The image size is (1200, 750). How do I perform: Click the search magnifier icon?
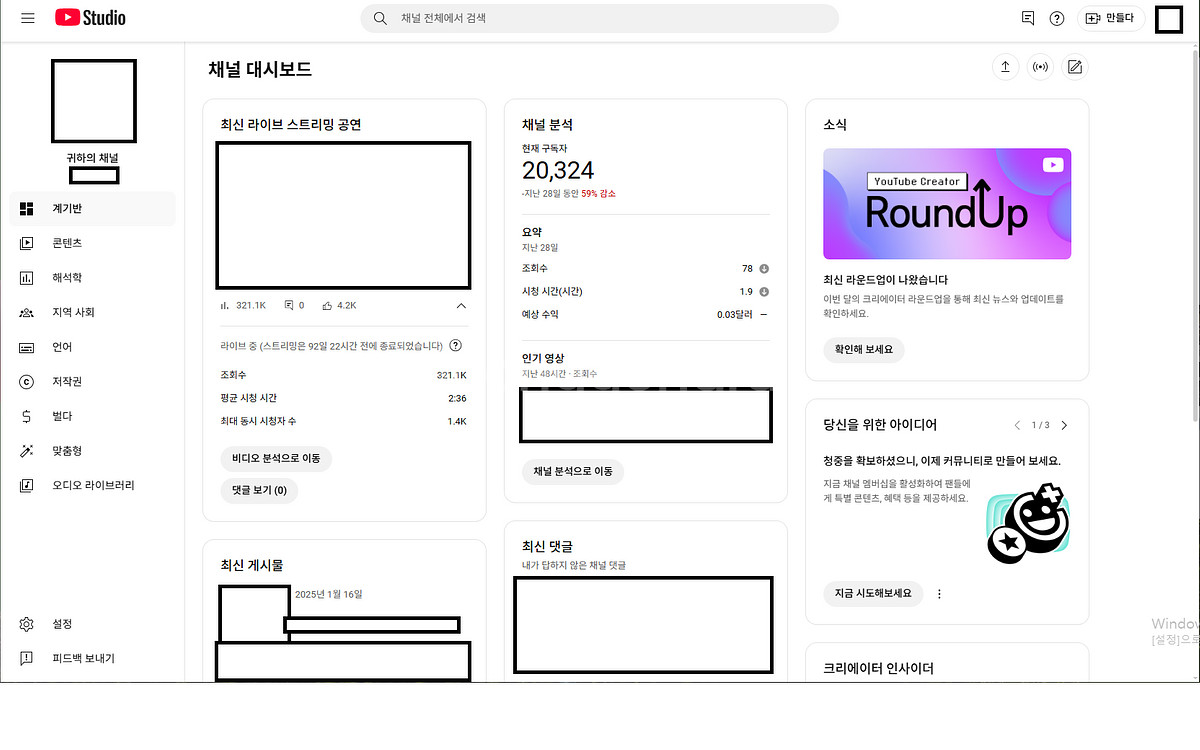tap(380, 18)
